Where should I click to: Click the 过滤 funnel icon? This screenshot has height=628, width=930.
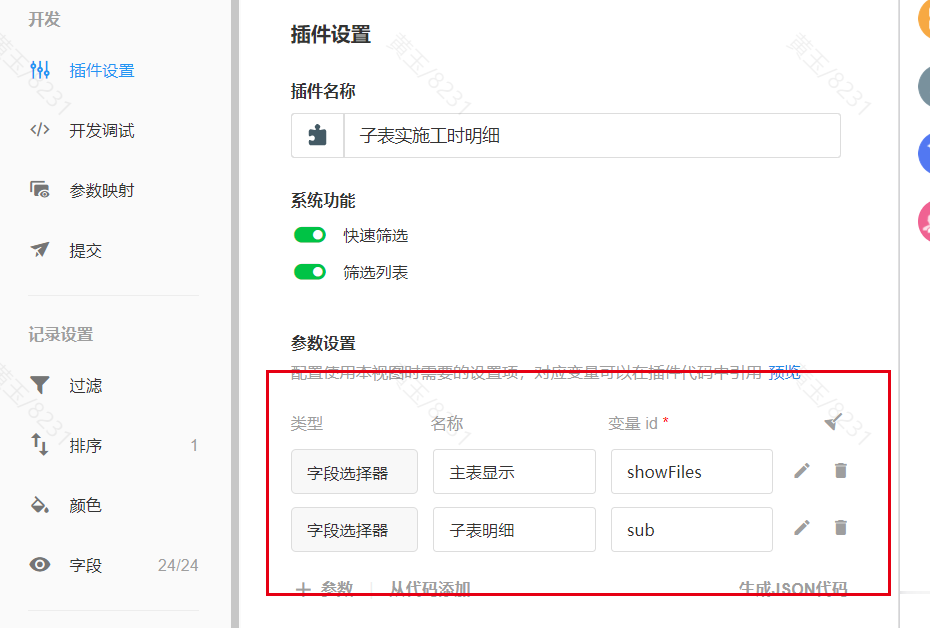tap(40, 385)
